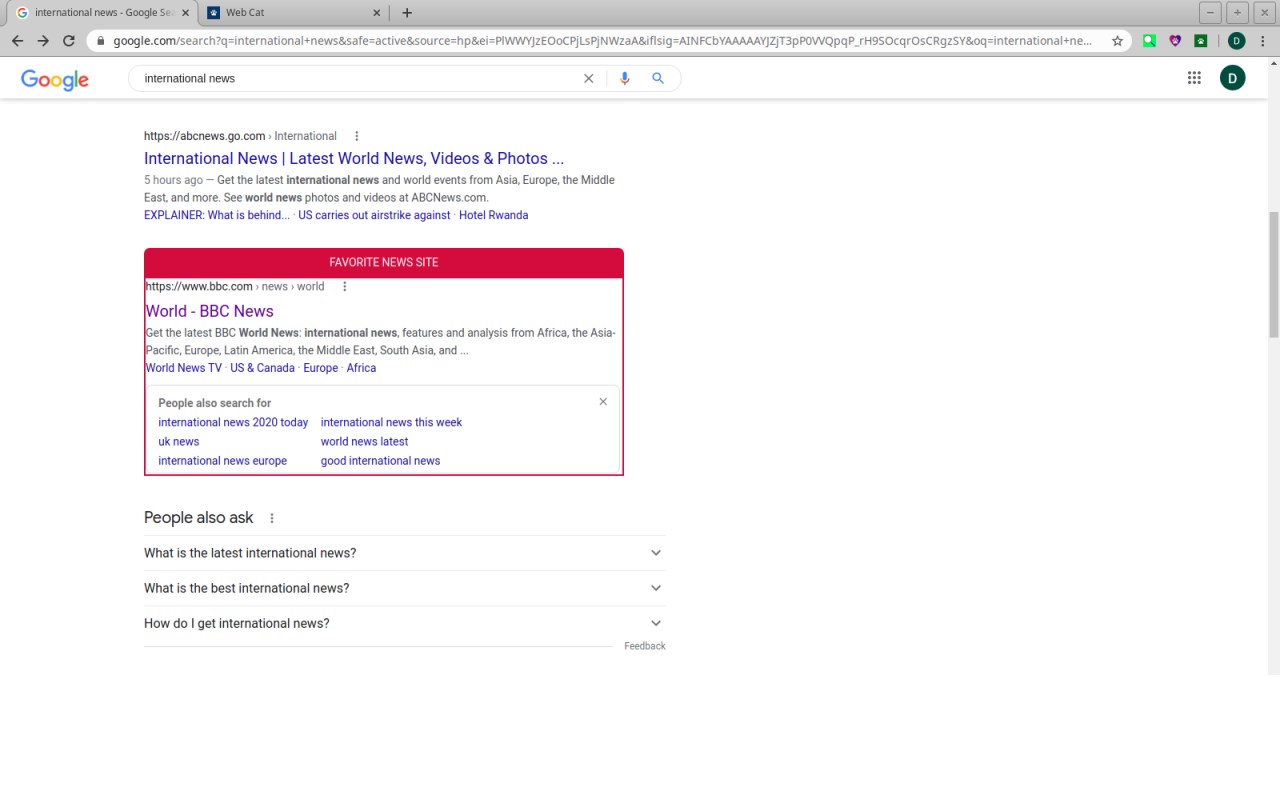
Task: Open the Web Cat extension icon
Action: [x=1201, y=41]
